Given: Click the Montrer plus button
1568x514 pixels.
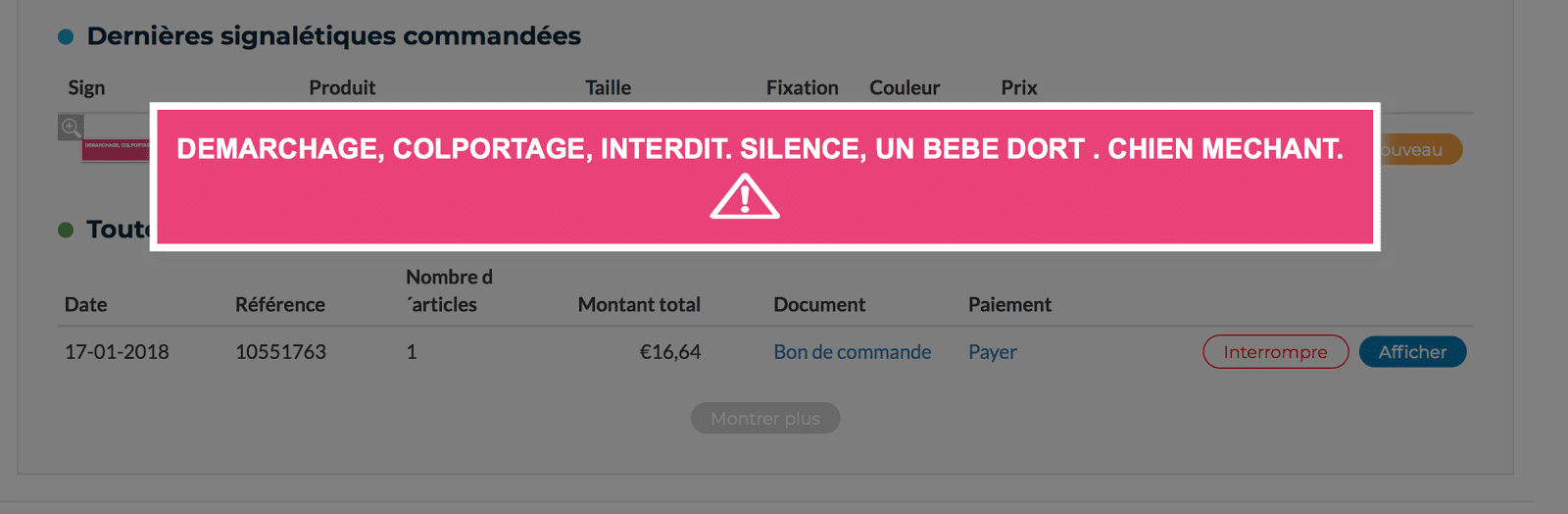Looking at the screenshot, I should 764,419.
